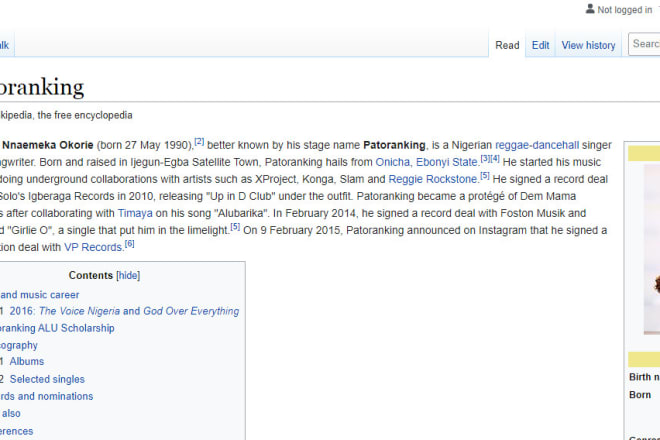Viewport: 660px width, 440px height.
Task: Go to Albums contents entry
Action: tap(27, 362)
